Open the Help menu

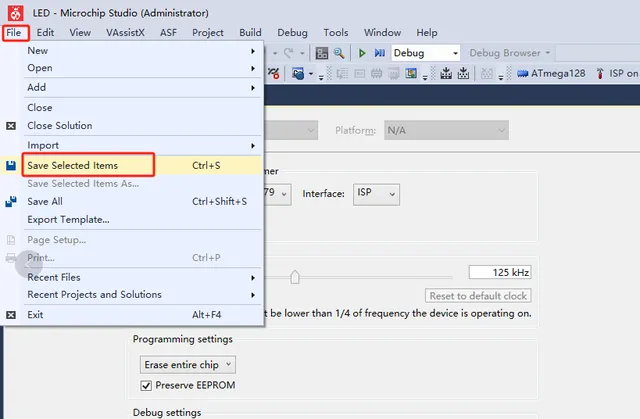(427, 33)
